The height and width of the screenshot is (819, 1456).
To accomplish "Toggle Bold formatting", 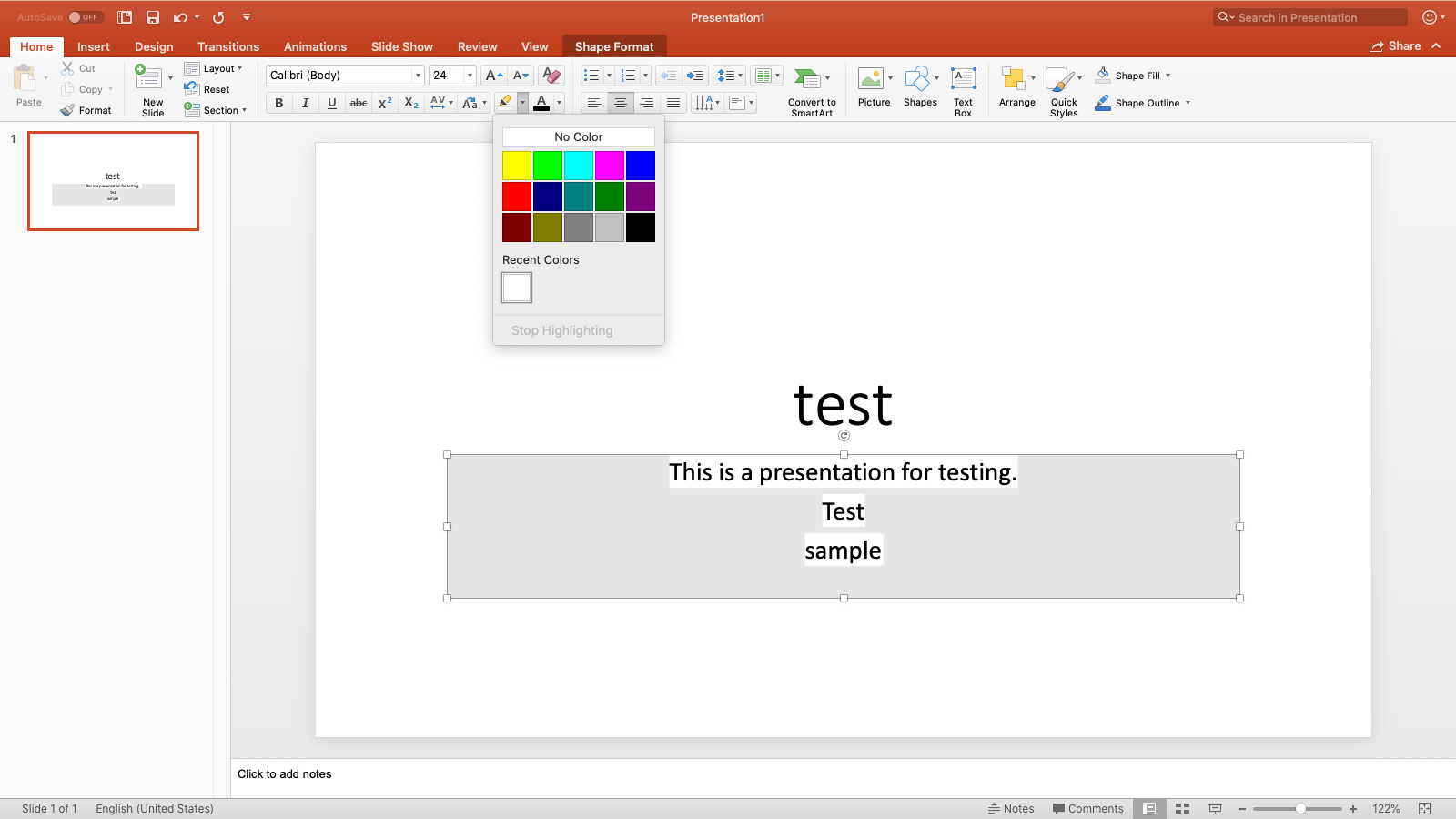I will click(279, 103).
